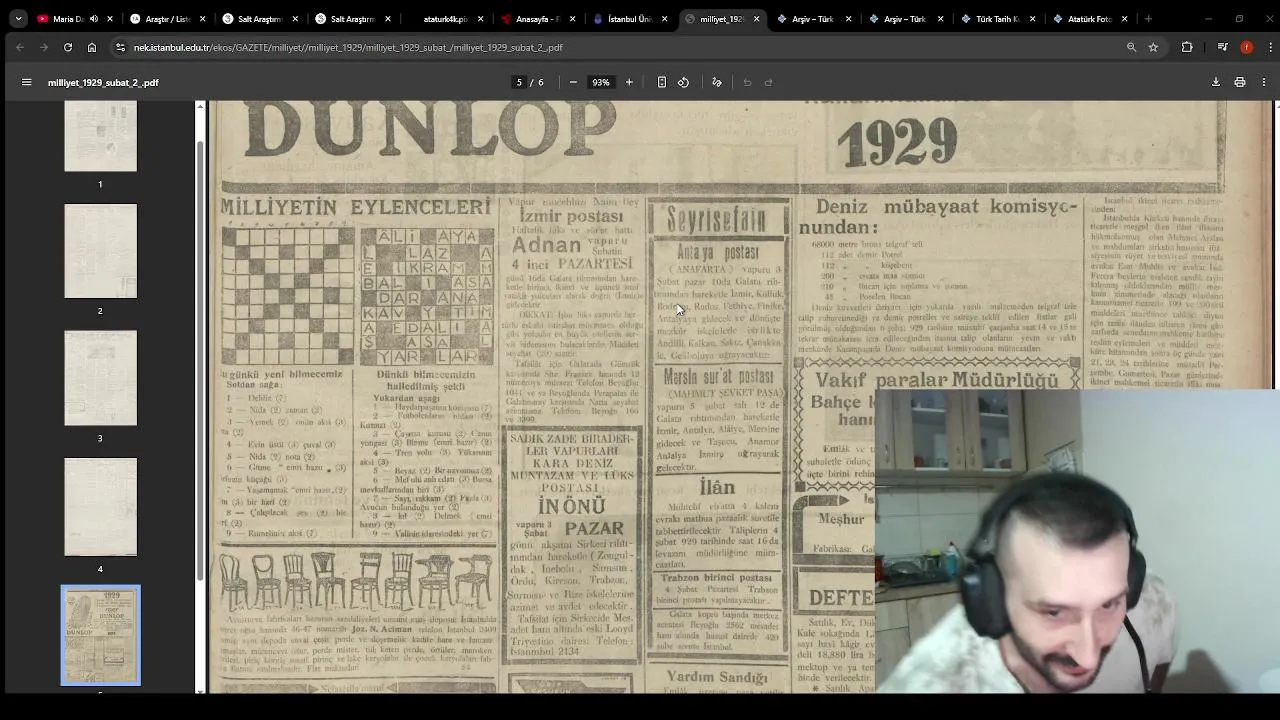Open the browser home page
The height and width of the screenshot is (720, 1280).
[92, 47]
